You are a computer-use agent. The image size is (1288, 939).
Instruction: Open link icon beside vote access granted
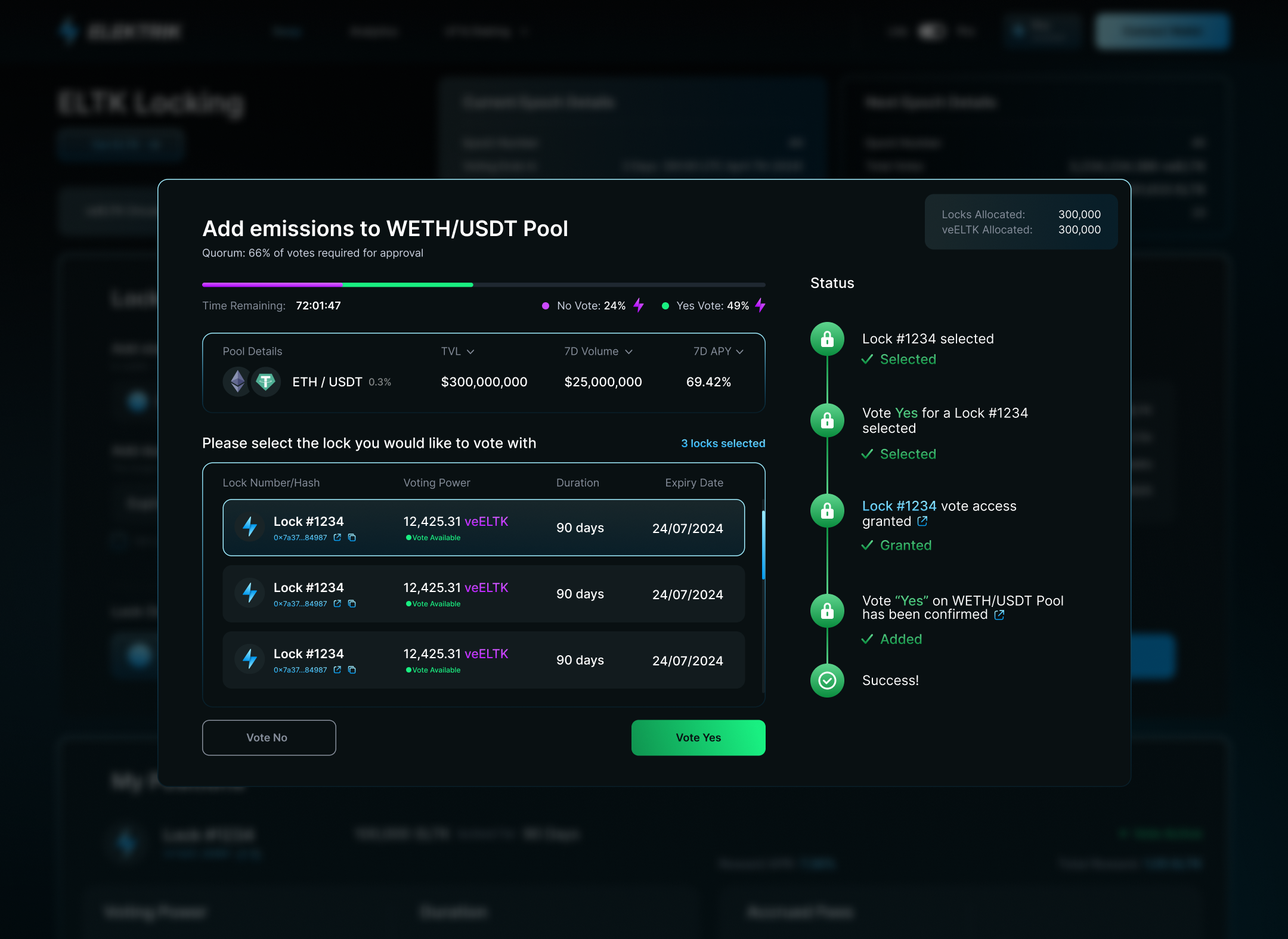coord(922,521)
